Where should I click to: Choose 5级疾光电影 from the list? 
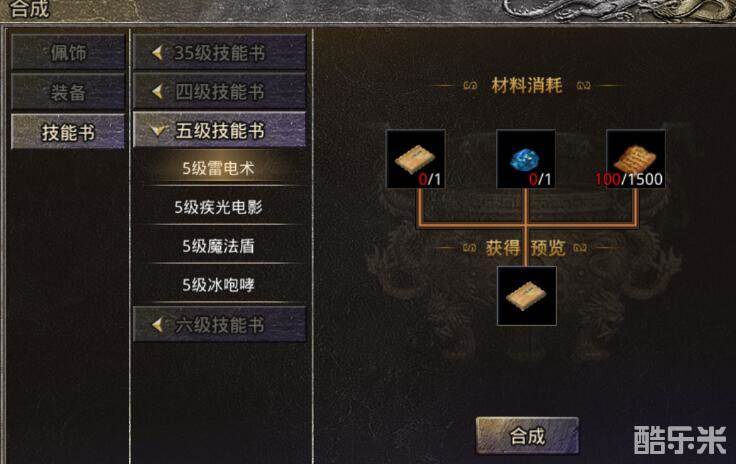pos(219,207)
